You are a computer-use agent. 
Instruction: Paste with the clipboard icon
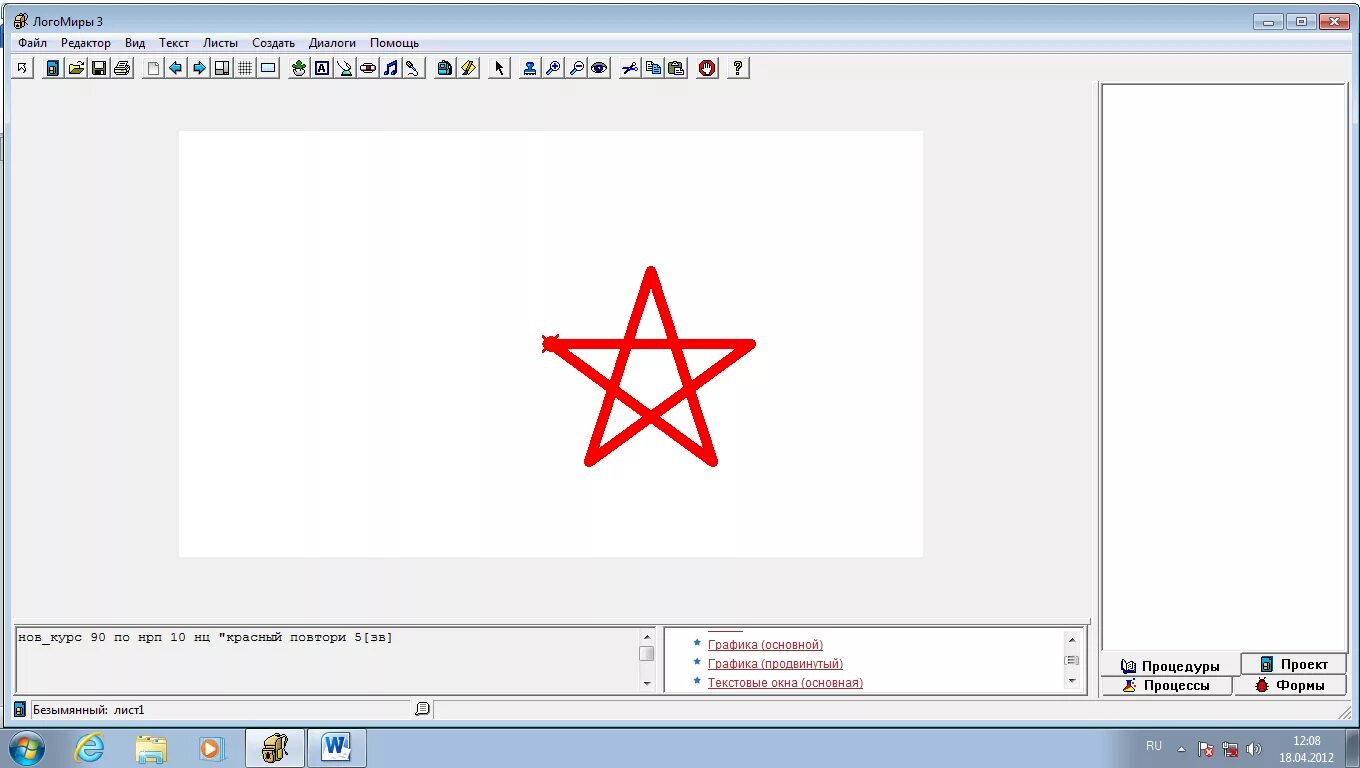point(676,68)
